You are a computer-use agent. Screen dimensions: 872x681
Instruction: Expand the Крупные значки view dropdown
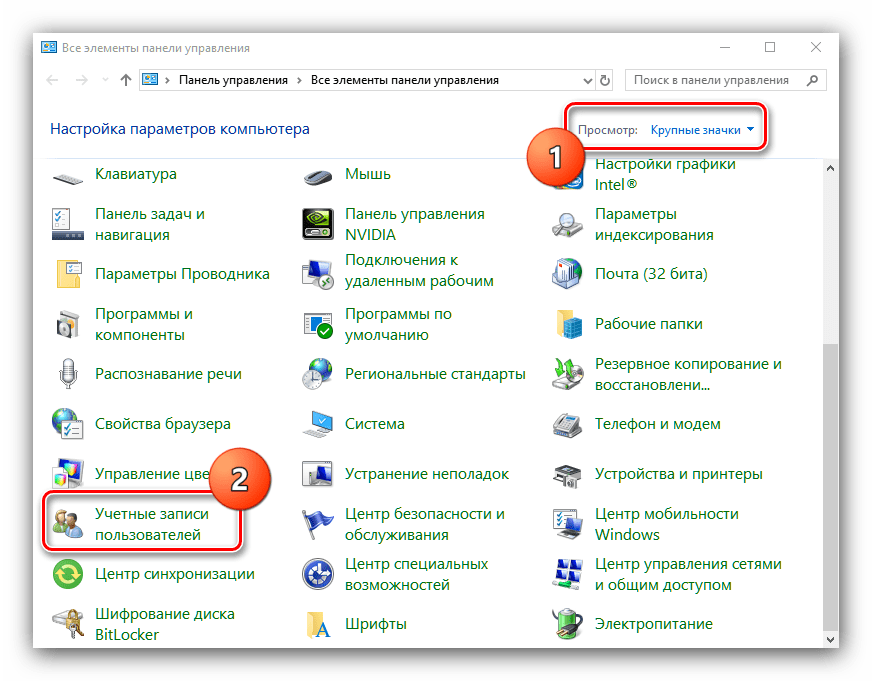702,130
